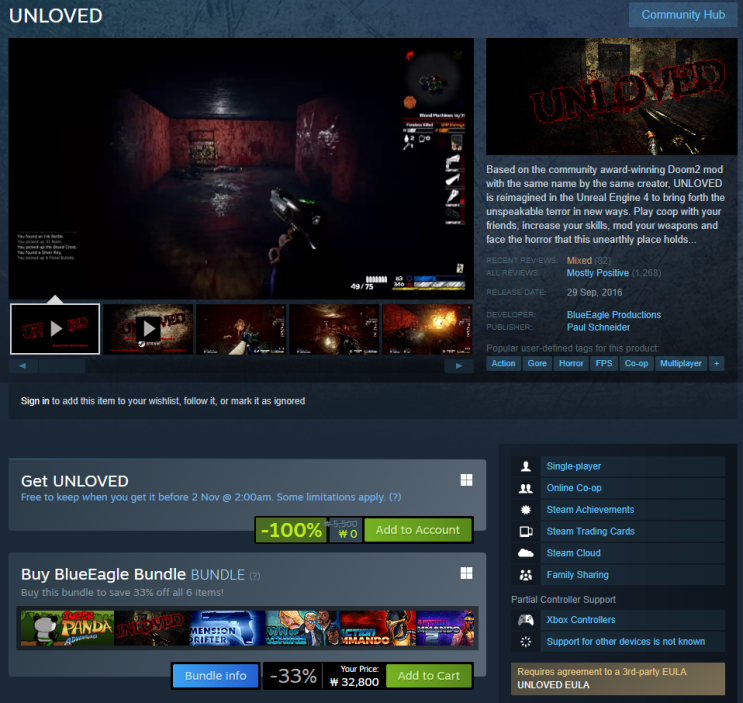743x703 pixels.
Task: Select the first trailer video thumbnail
Action: pyautogui.click(x=55, y=329)
